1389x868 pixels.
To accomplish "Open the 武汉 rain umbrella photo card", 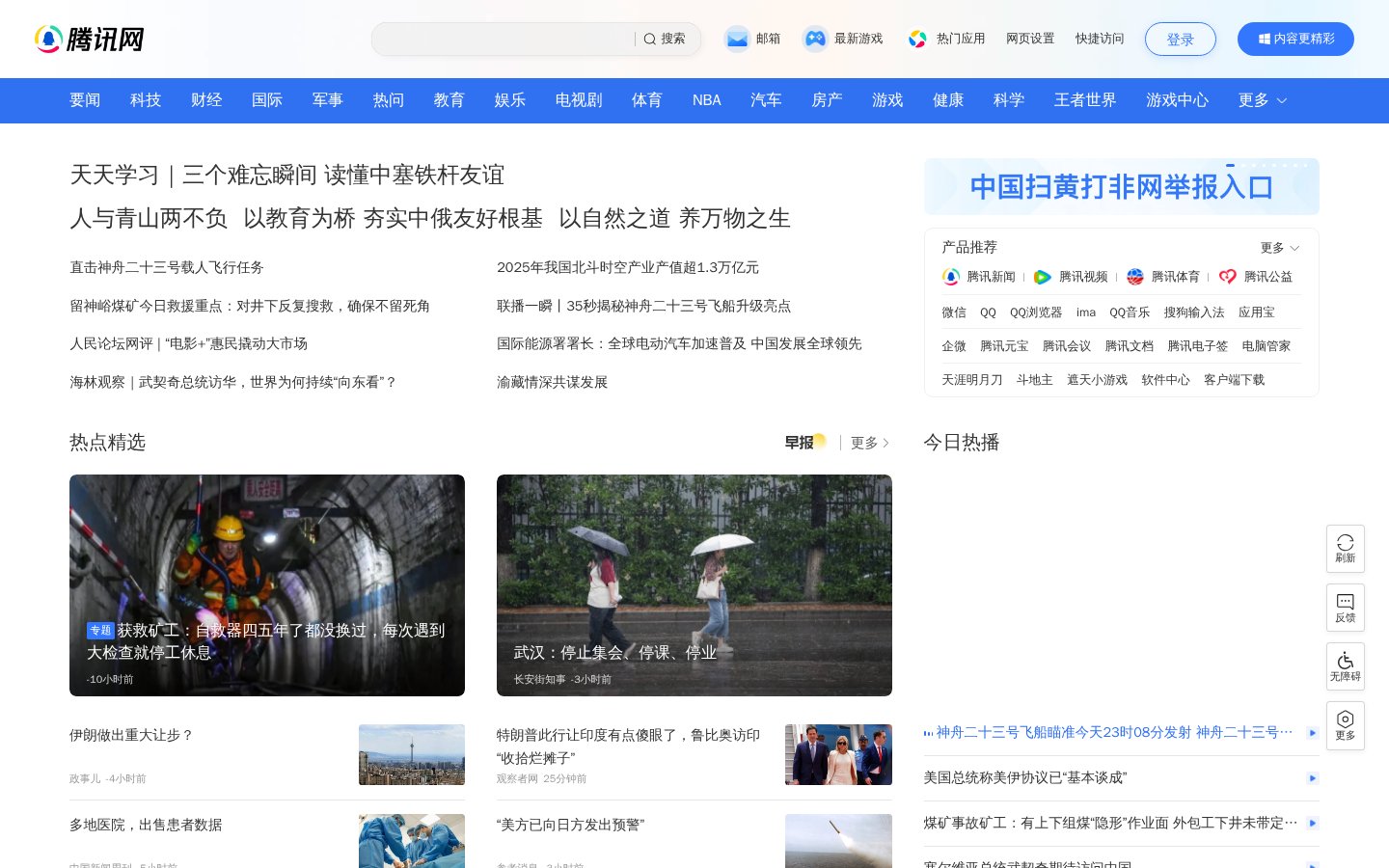I will coord(694,585).
